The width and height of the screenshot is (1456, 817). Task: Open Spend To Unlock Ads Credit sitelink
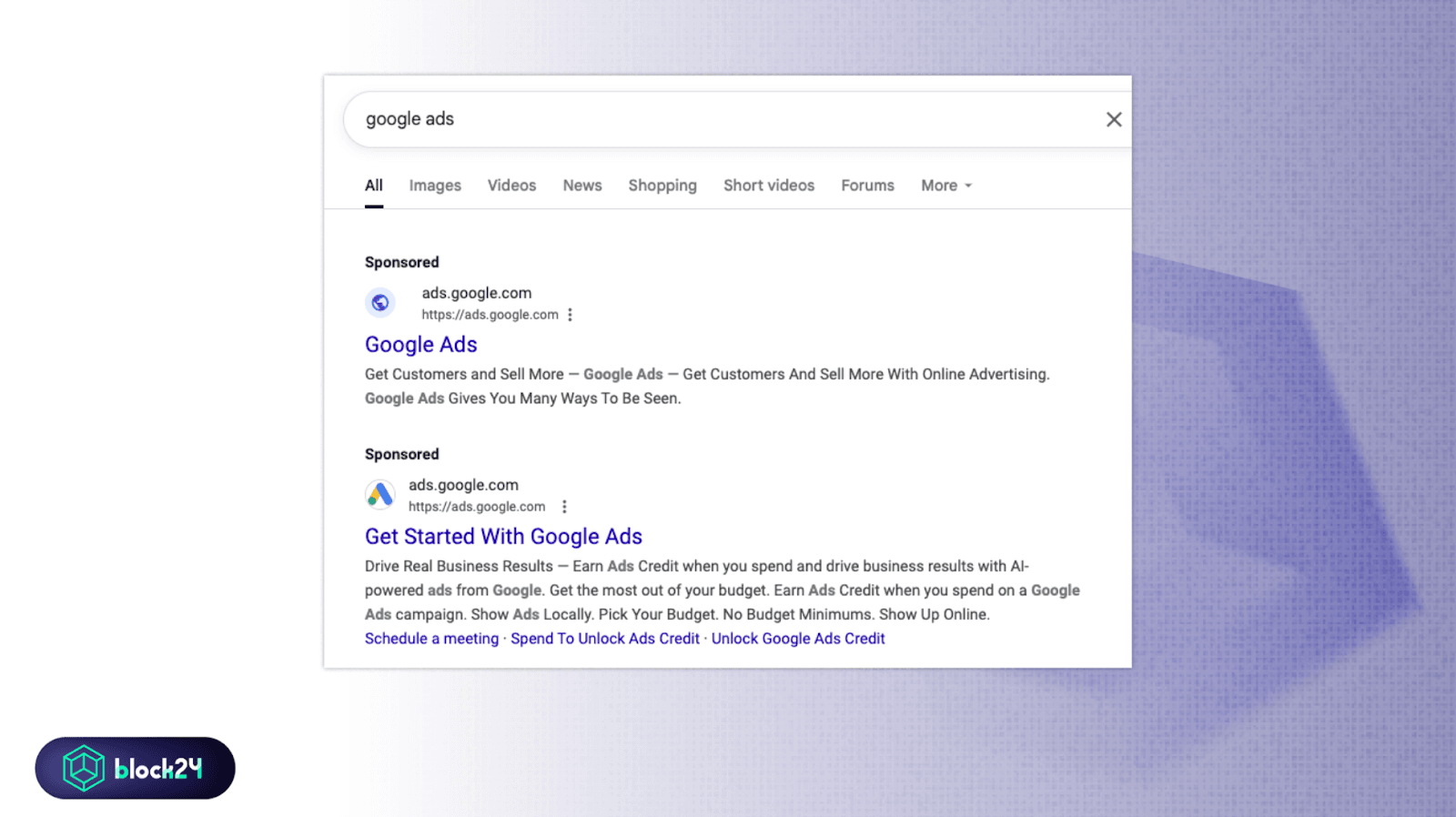(x=605, y=639)
